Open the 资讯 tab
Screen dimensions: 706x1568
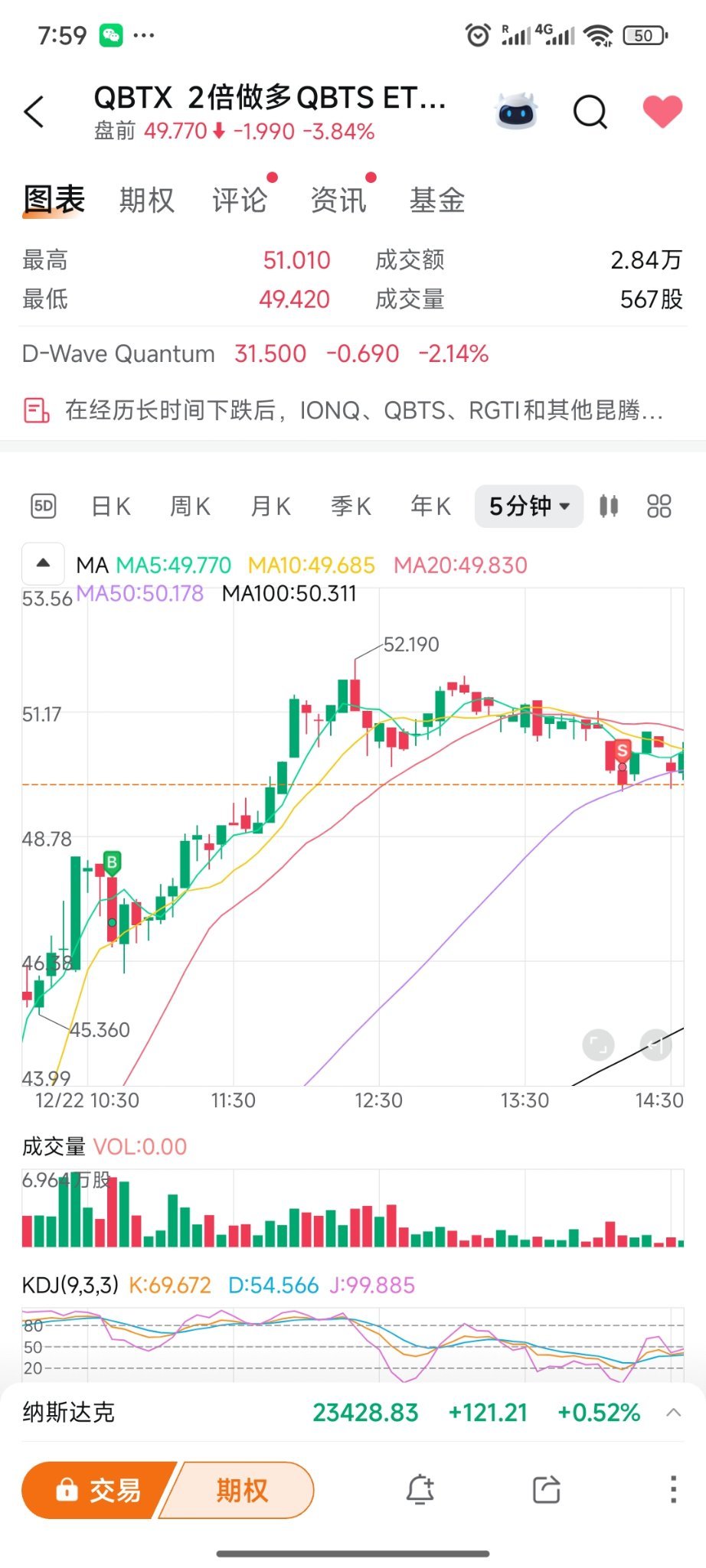338,200
